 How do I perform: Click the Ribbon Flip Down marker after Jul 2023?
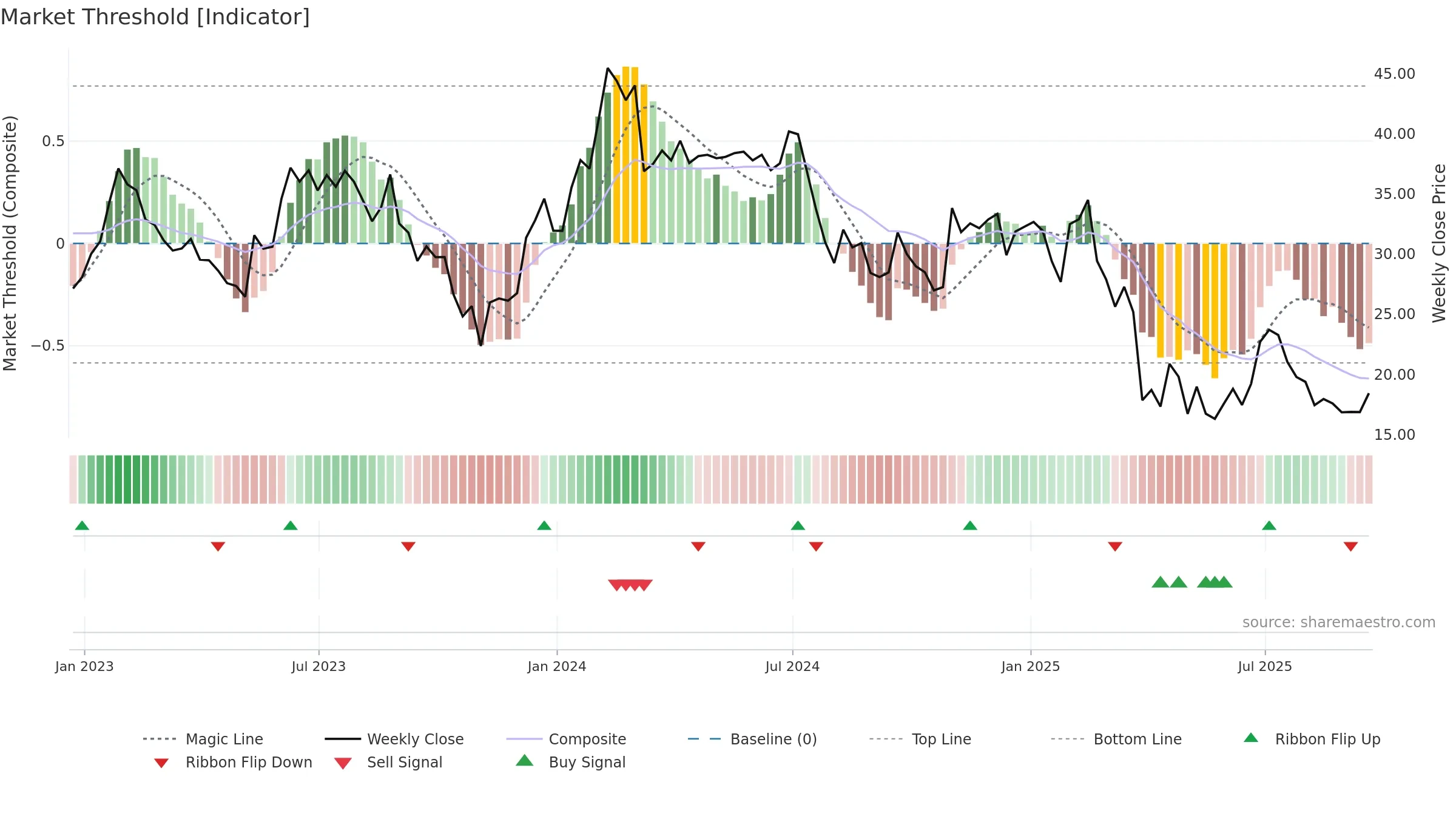point(408,547)
